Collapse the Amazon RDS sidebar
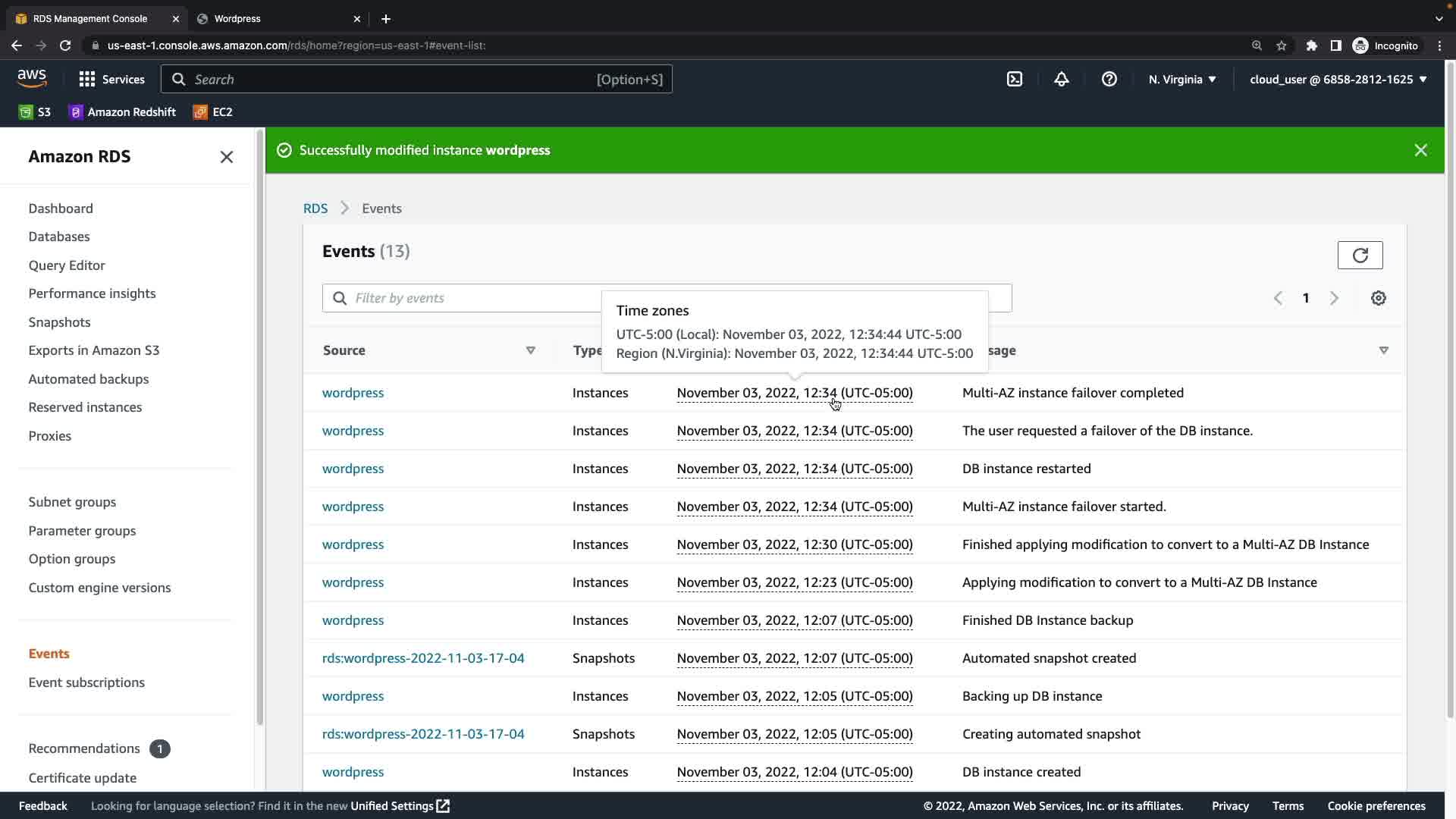 click(226, 157)
